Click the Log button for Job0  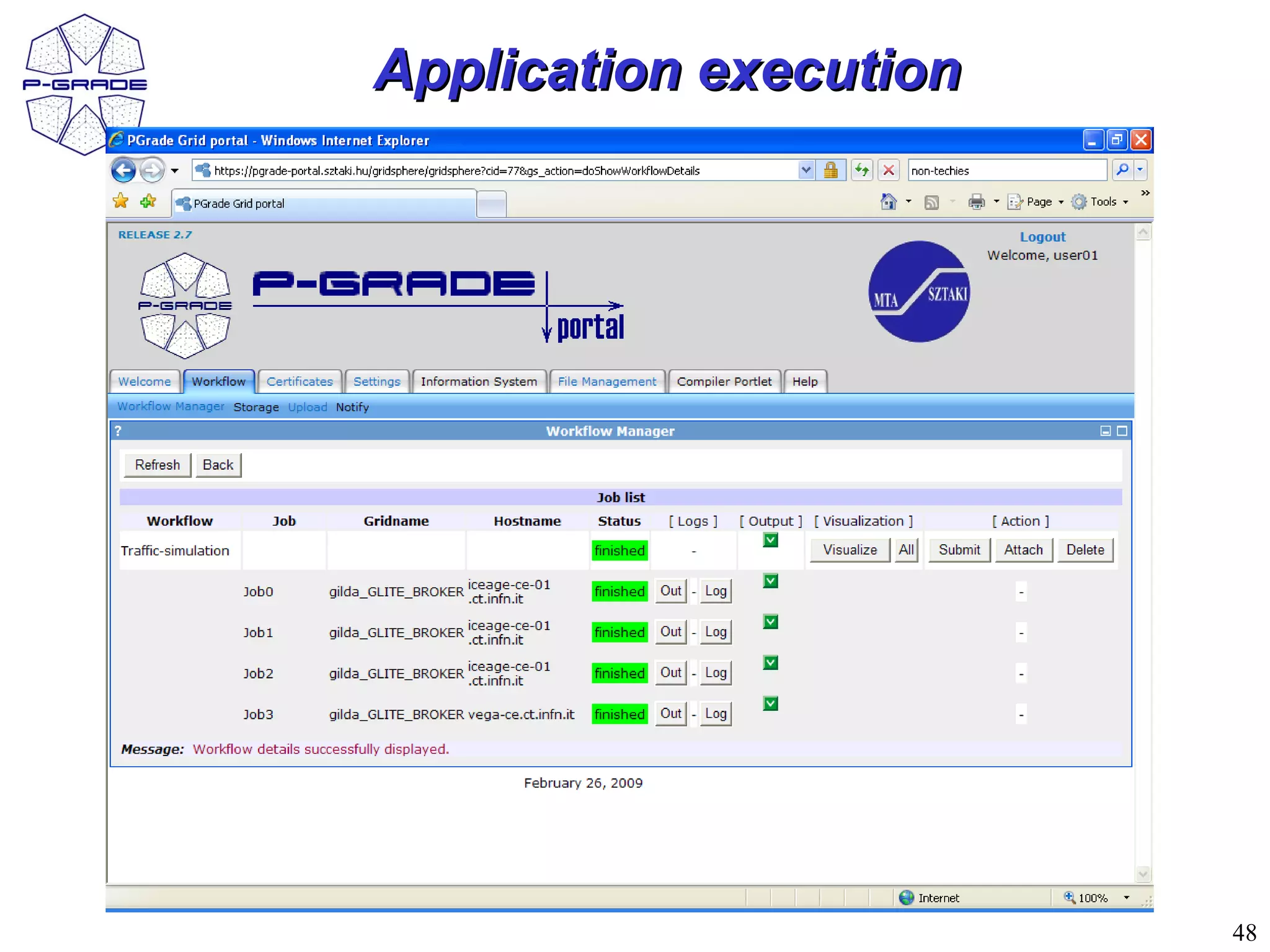pyautogui.click(x=716, y=591)
